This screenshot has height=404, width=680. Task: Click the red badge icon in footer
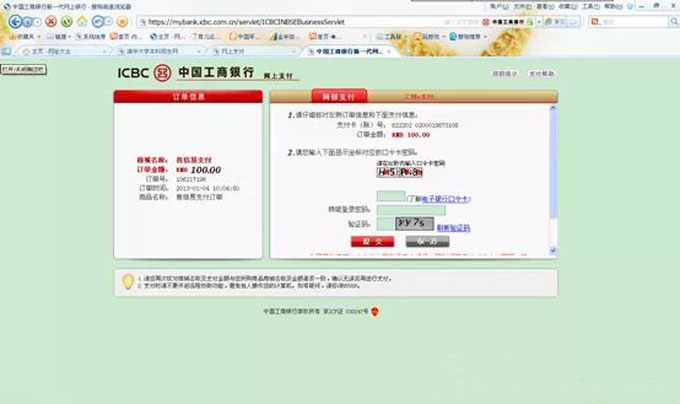(x=375, y=311)
